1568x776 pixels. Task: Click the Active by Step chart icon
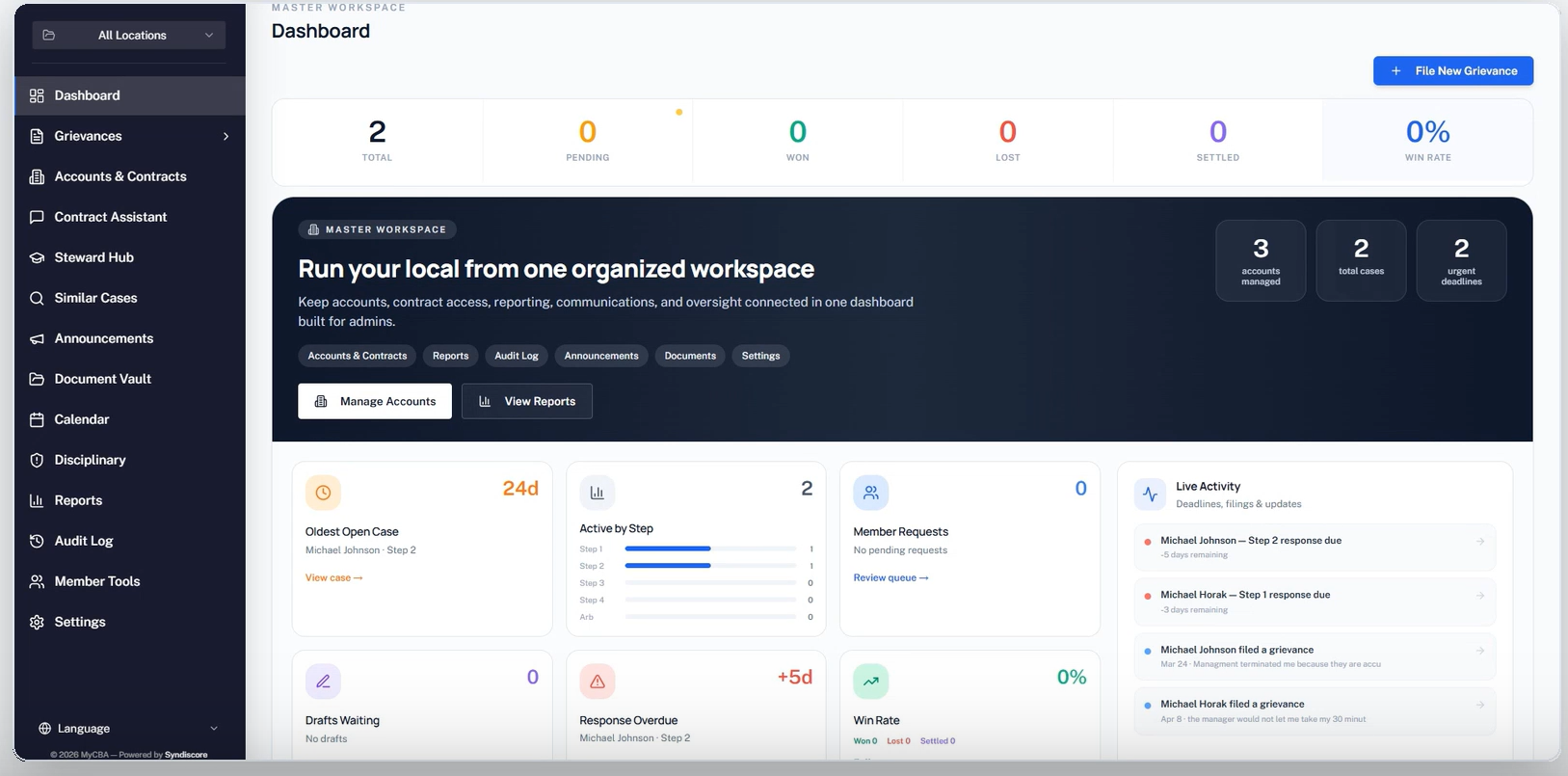click(x=597, y=493)
